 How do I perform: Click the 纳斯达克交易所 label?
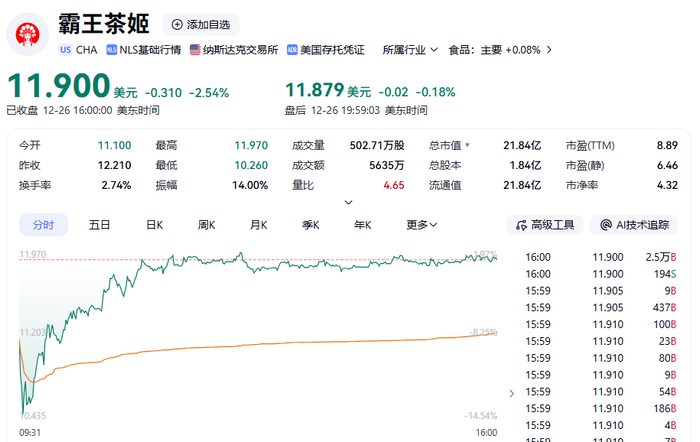point(240,50)
